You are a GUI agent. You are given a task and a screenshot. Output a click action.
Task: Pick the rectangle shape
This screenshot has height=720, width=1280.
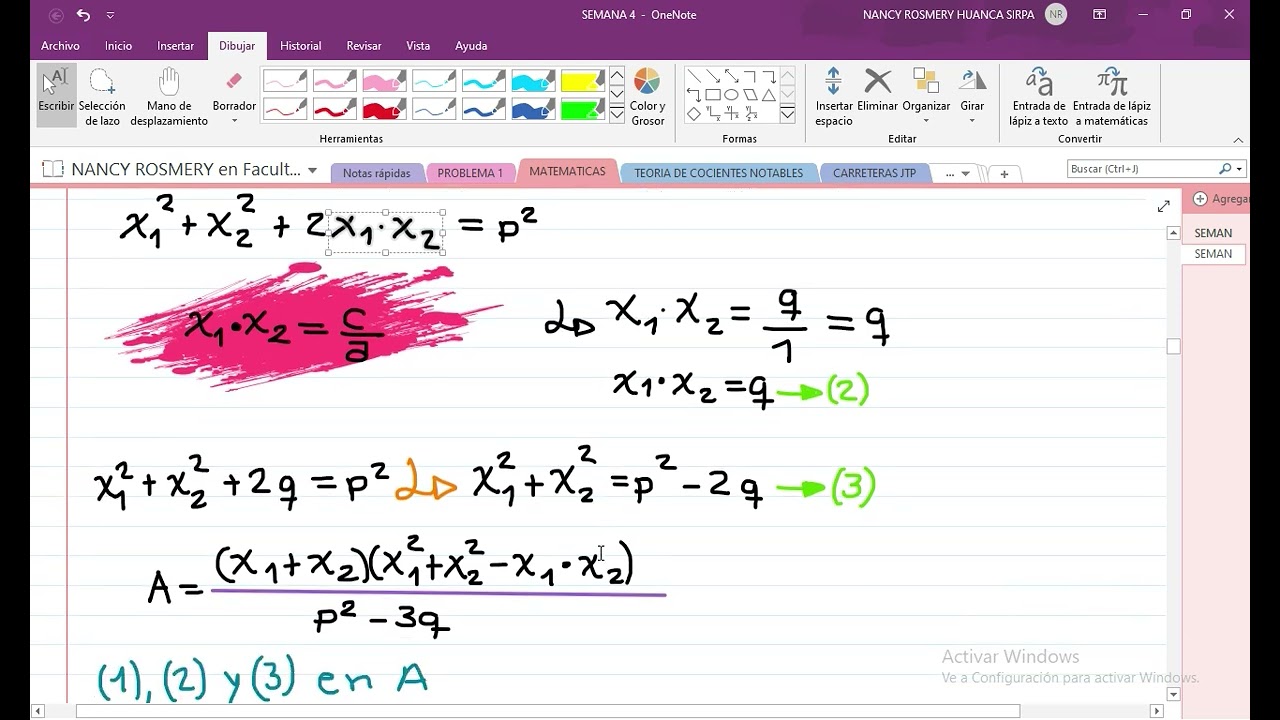point(713,95)
